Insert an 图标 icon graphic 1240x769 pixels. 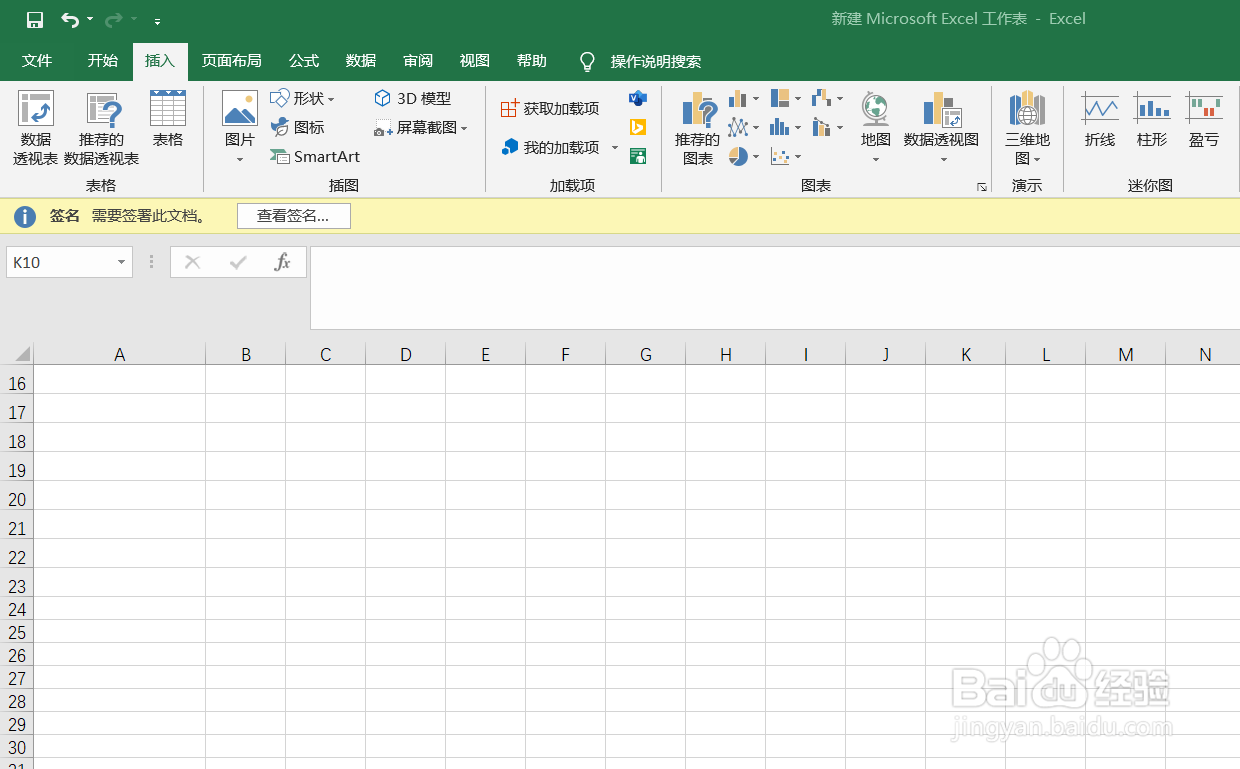(x=298, y=127)
